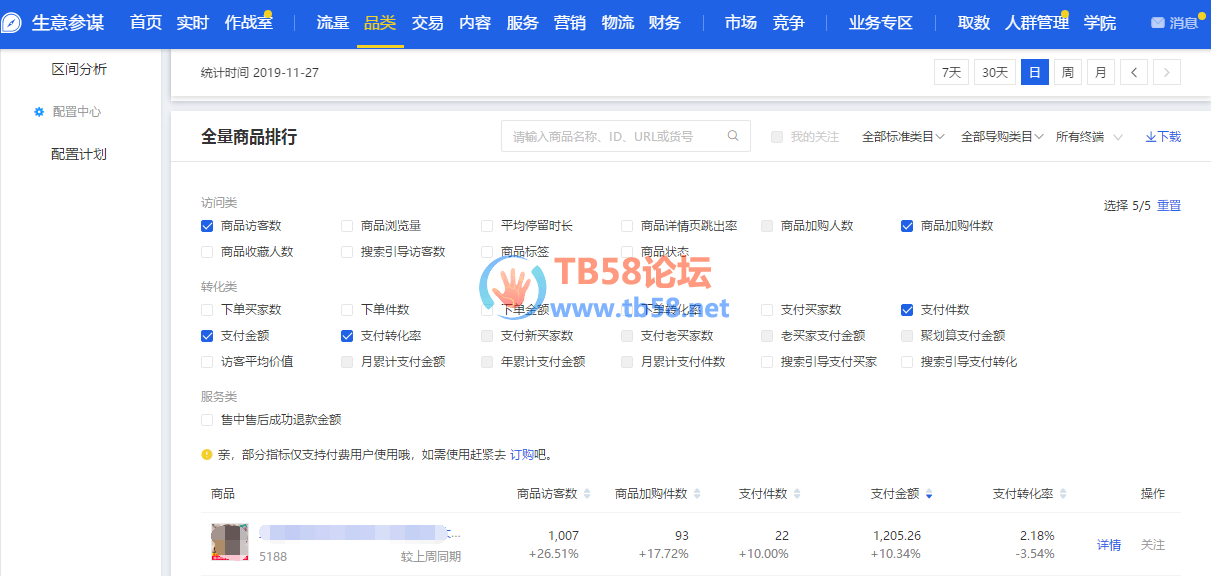
Task: Open 学院 menu
Action: click(1100, 23)
